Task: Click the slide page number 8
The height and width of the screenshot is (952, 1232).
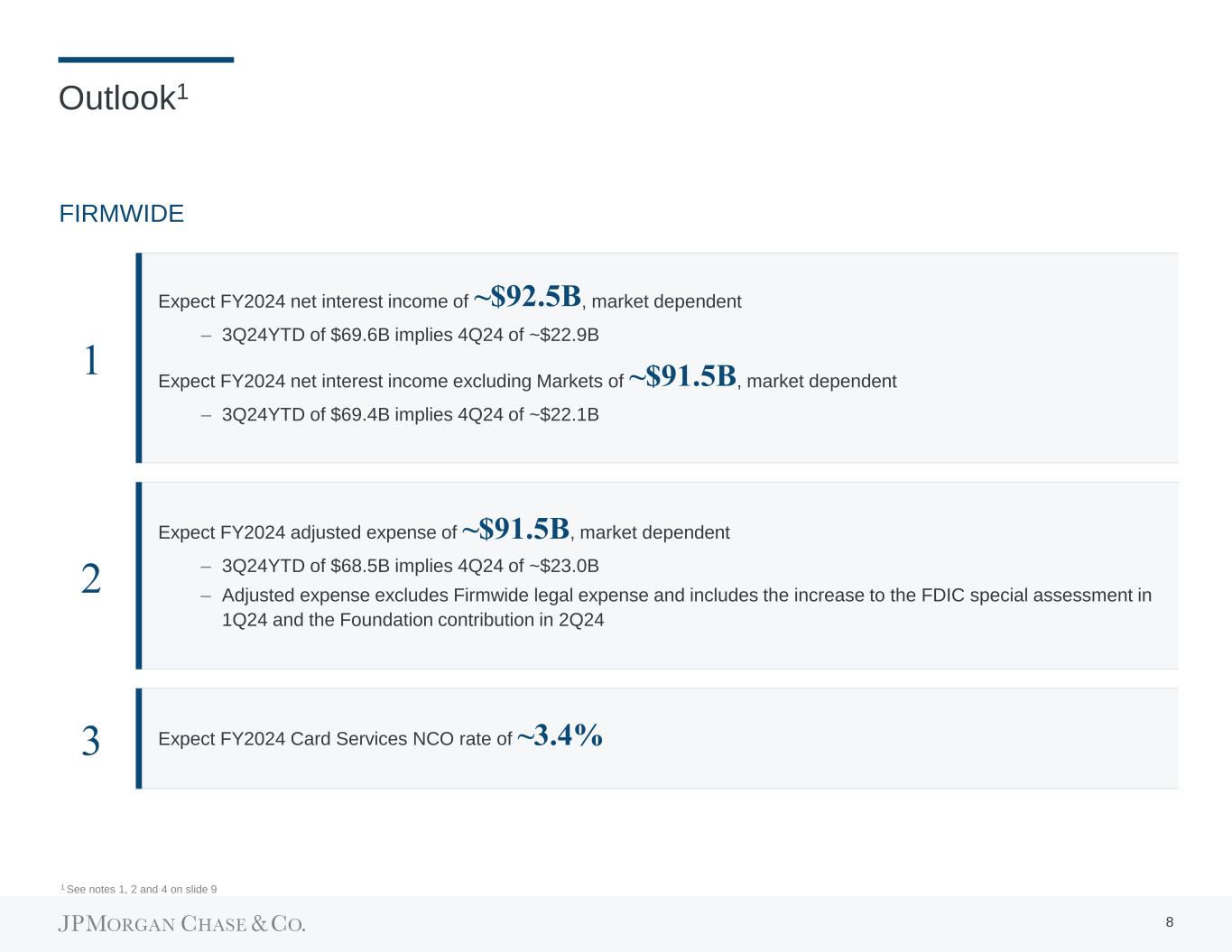Action: click(1170, 922)
